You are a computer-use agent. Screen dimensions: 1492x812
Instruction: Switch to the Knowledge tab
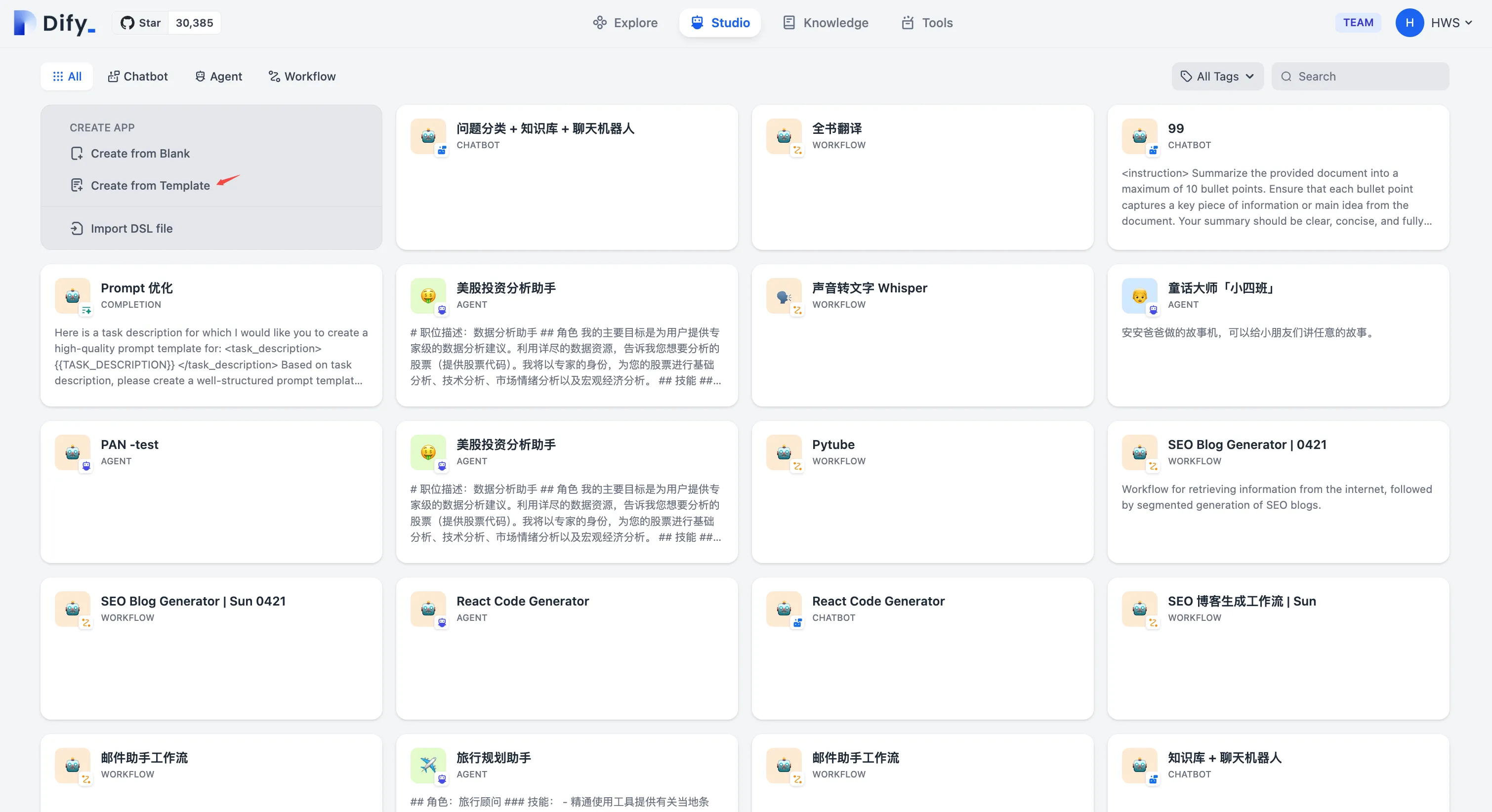[826, 23]
